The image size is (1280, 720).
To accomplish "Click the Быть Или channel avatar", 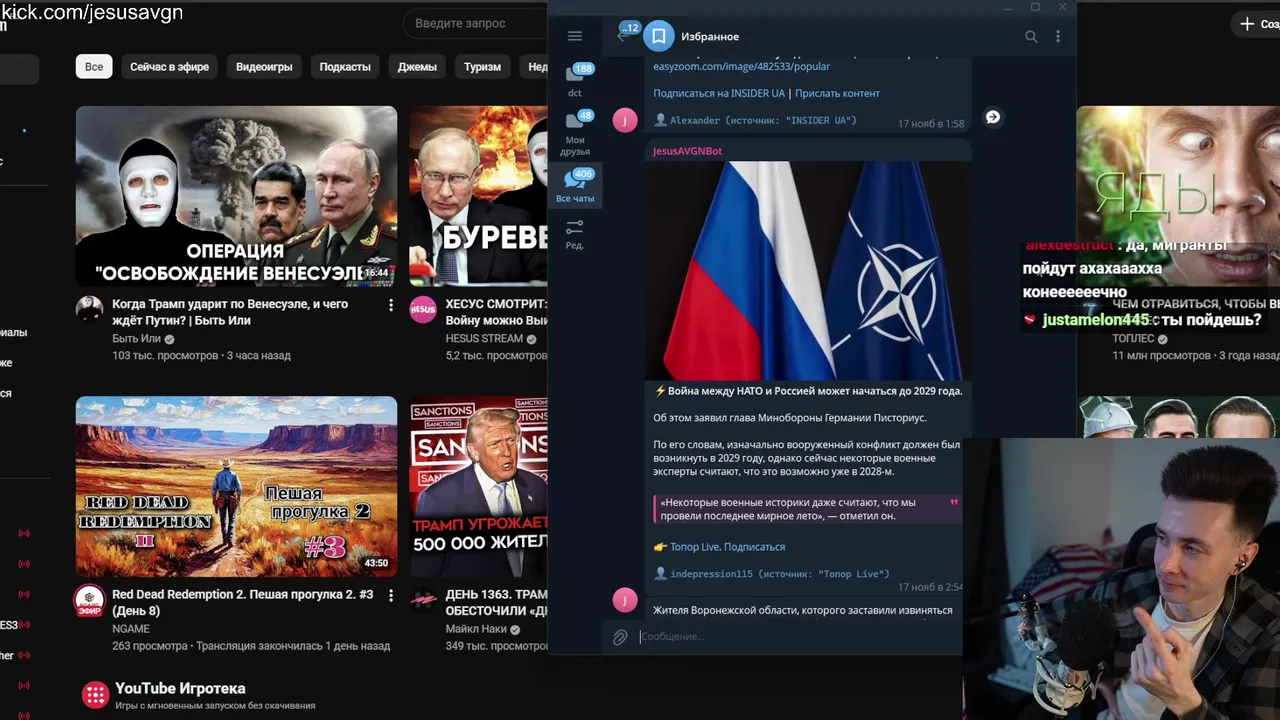I will tap(90, 309).
